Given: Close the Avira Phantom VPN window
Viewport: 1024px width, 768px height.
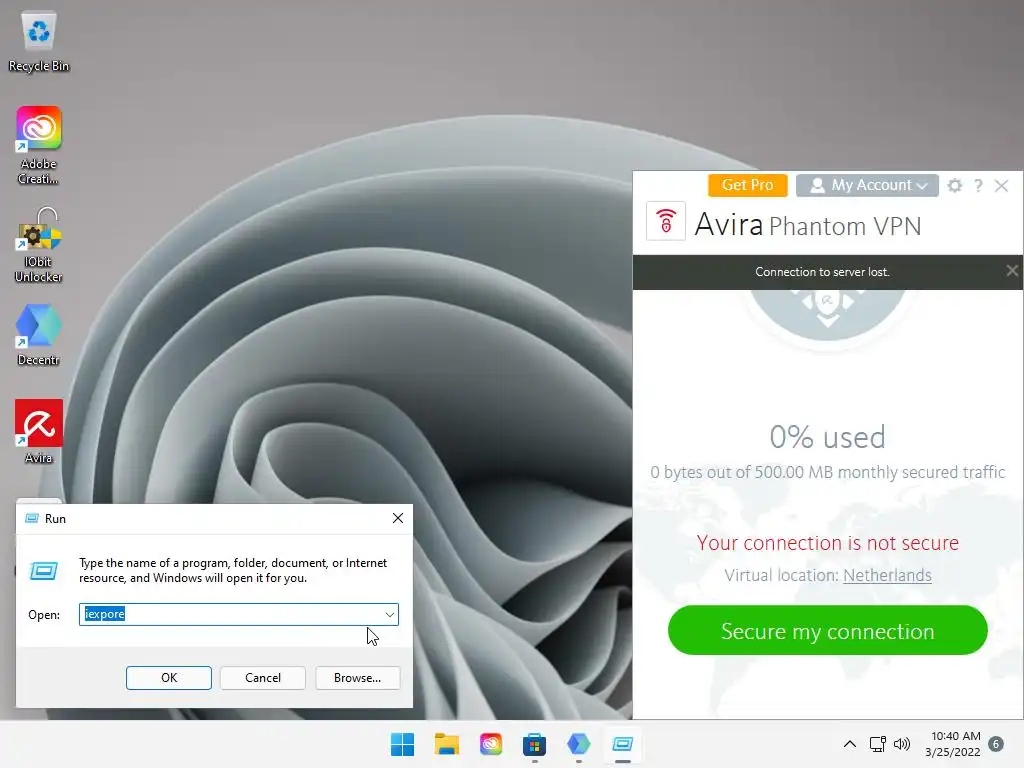Looking at the screenshot, I should tap(1001, 185).
